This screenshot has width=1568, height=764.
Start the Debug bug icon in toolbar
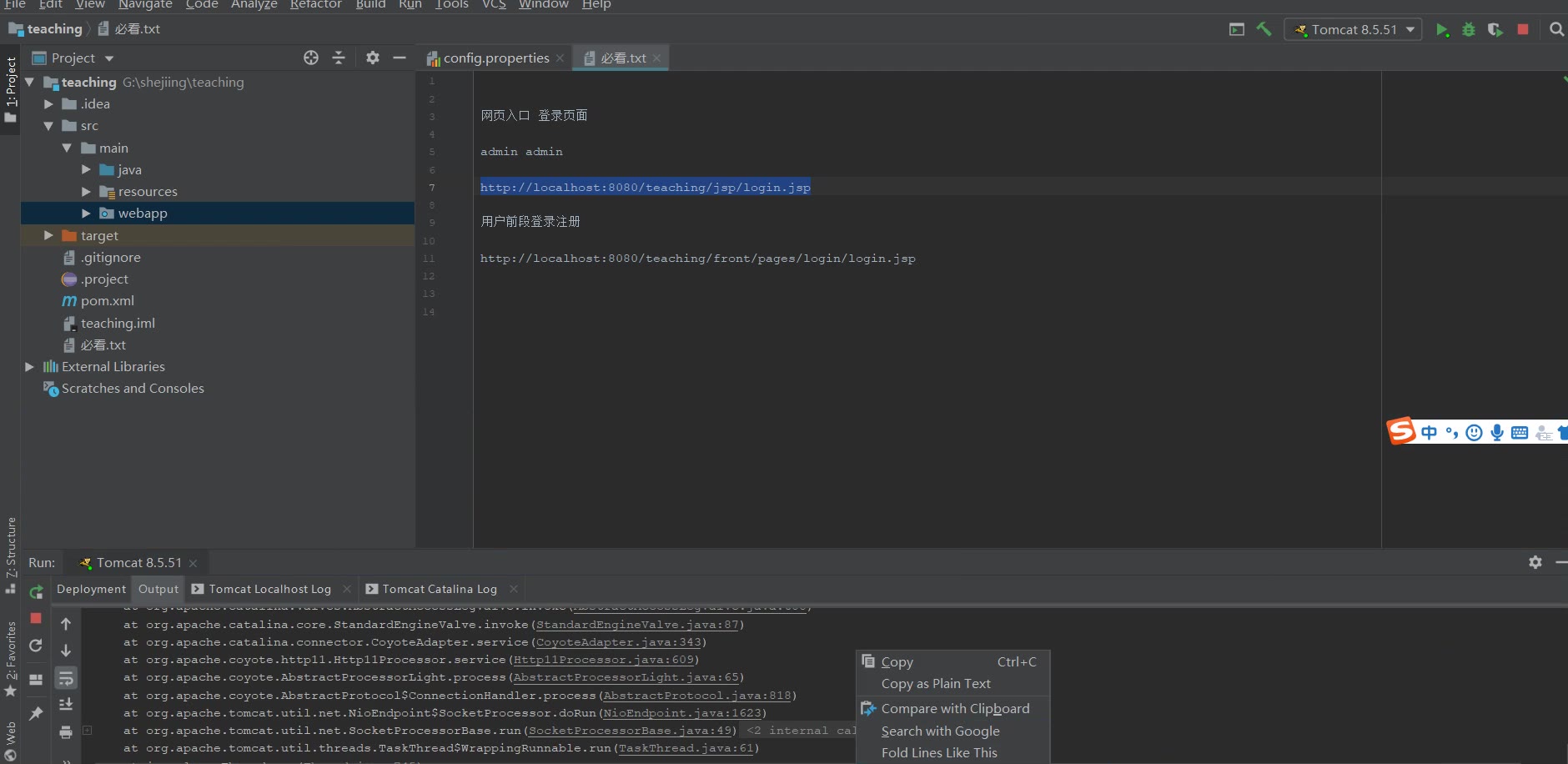click(x=1469, y=29)
